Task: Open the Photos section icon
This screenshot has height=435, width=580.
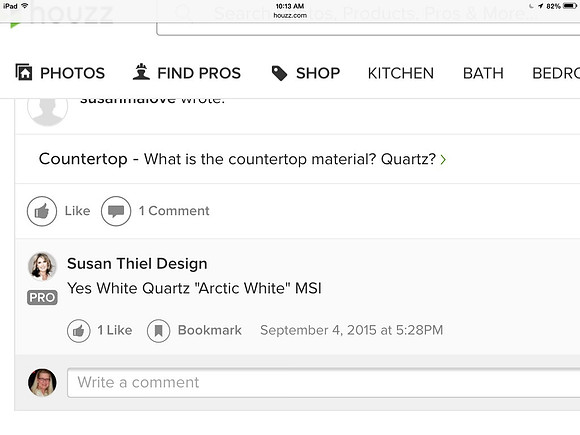Action: pyautogui.click(x=24, y=72)
